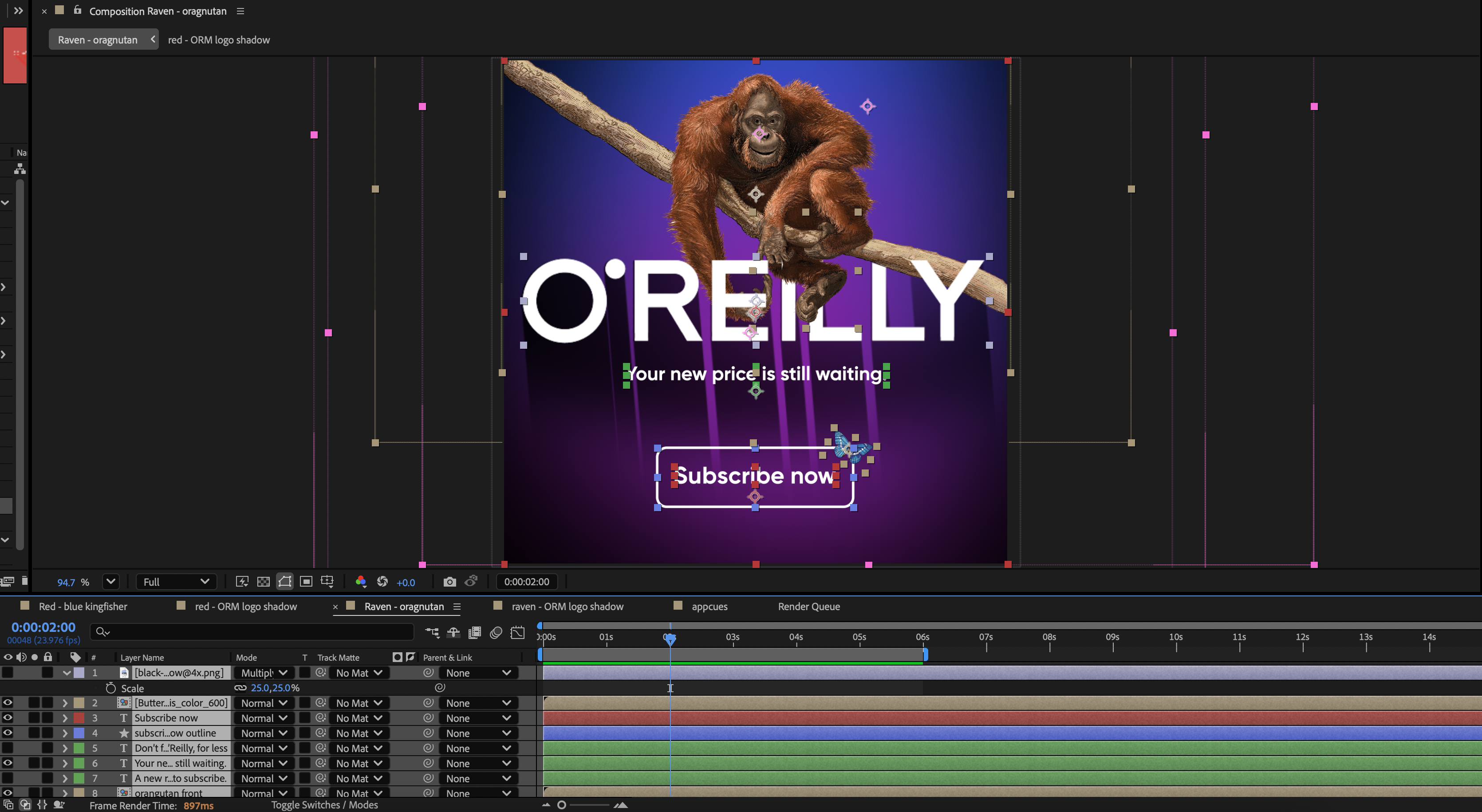The height and width of the screenshot is (812, 1482).
Task: Toggle mask and shape path visibility
Action: click(285, 582)
